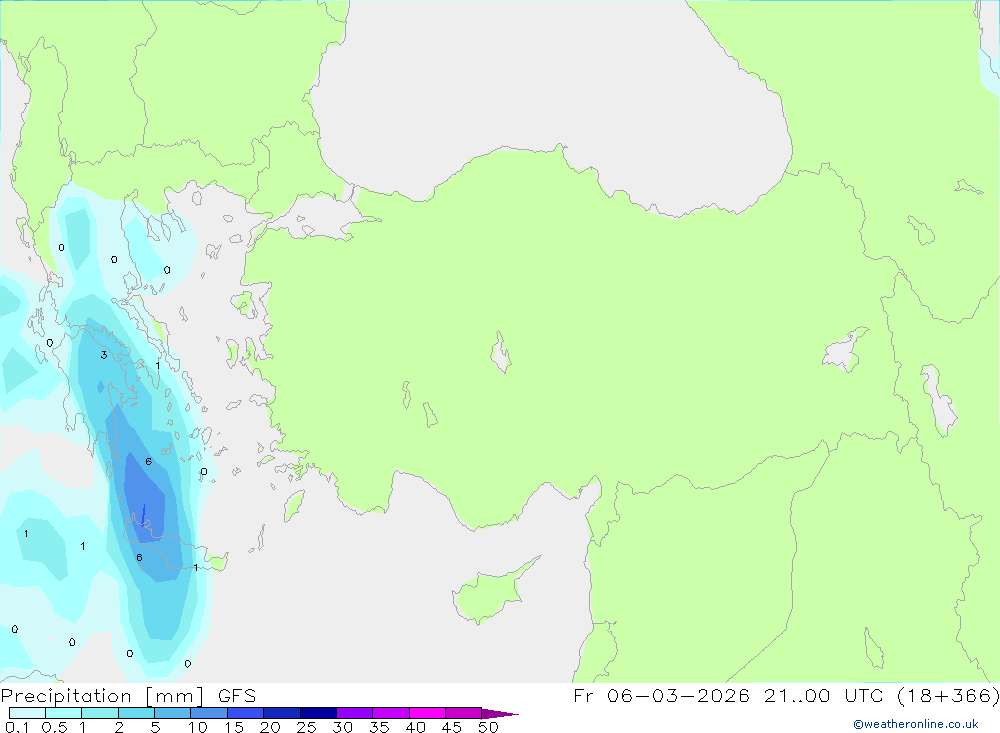
Task: Click the legend label '10'
Action: pos(198,727)
